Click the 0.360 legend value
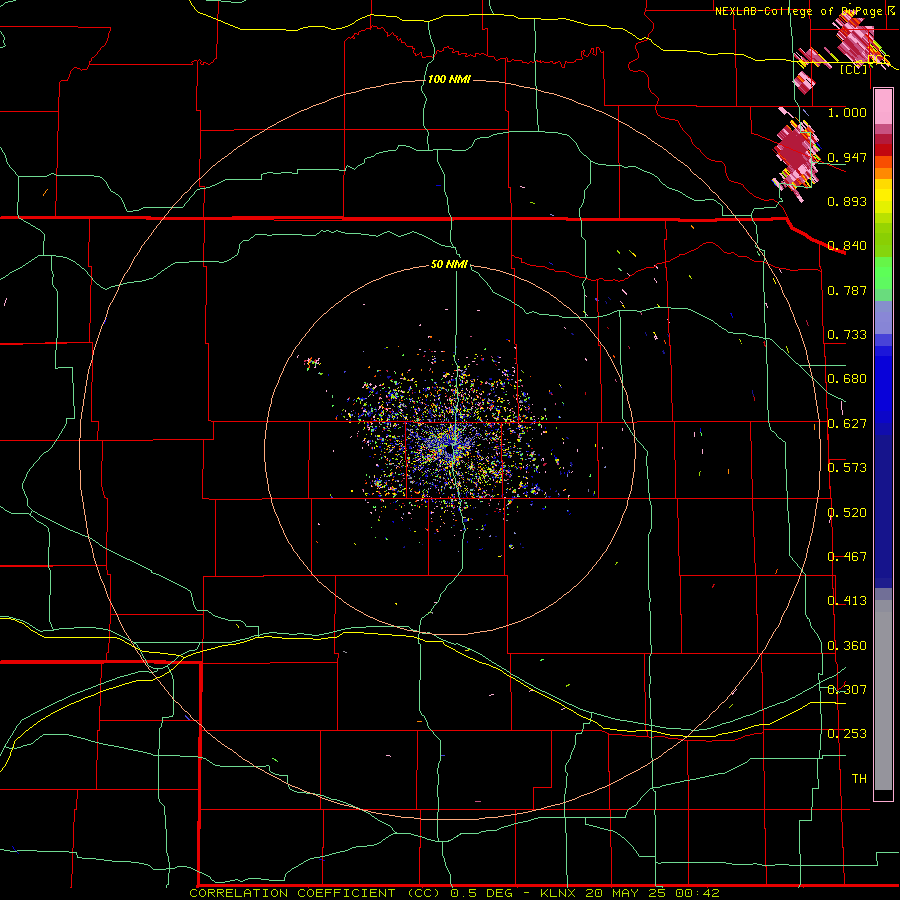This screenshot has height=900, width=900. pyautogui.click(x=847, y=646)
